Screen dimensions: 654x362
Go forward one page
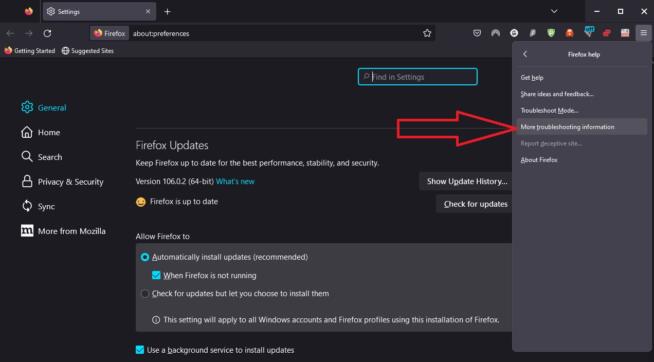[x=28, y=33]
